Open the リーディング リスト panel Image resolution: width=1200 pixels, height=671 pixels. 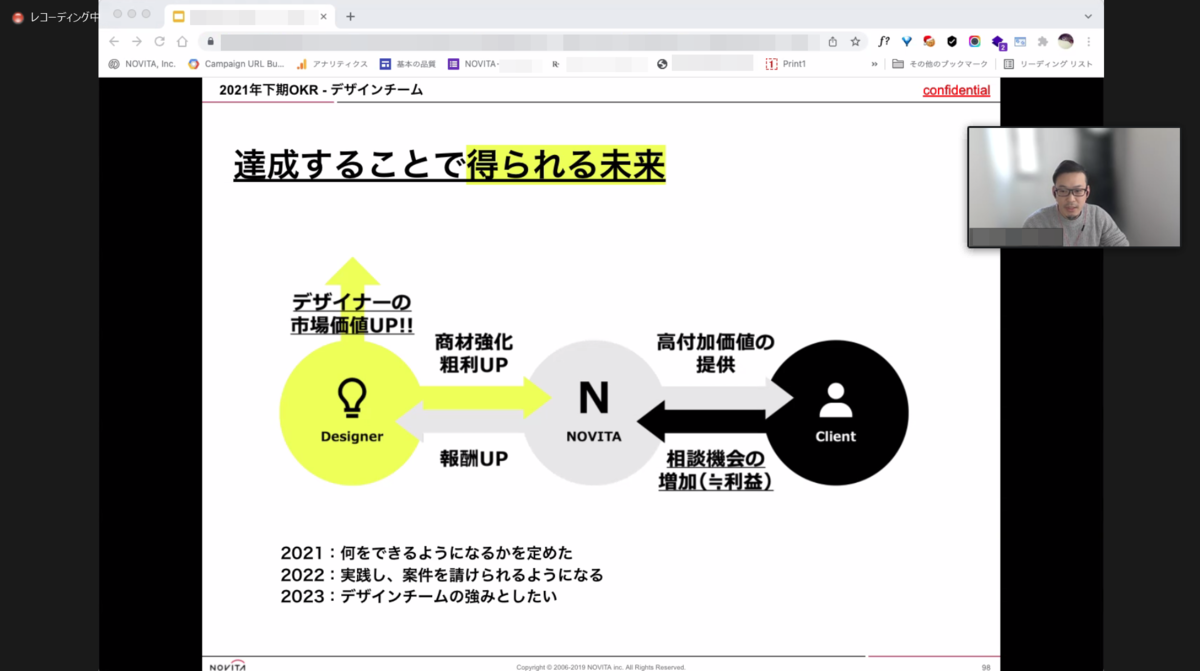[1048, 64]
